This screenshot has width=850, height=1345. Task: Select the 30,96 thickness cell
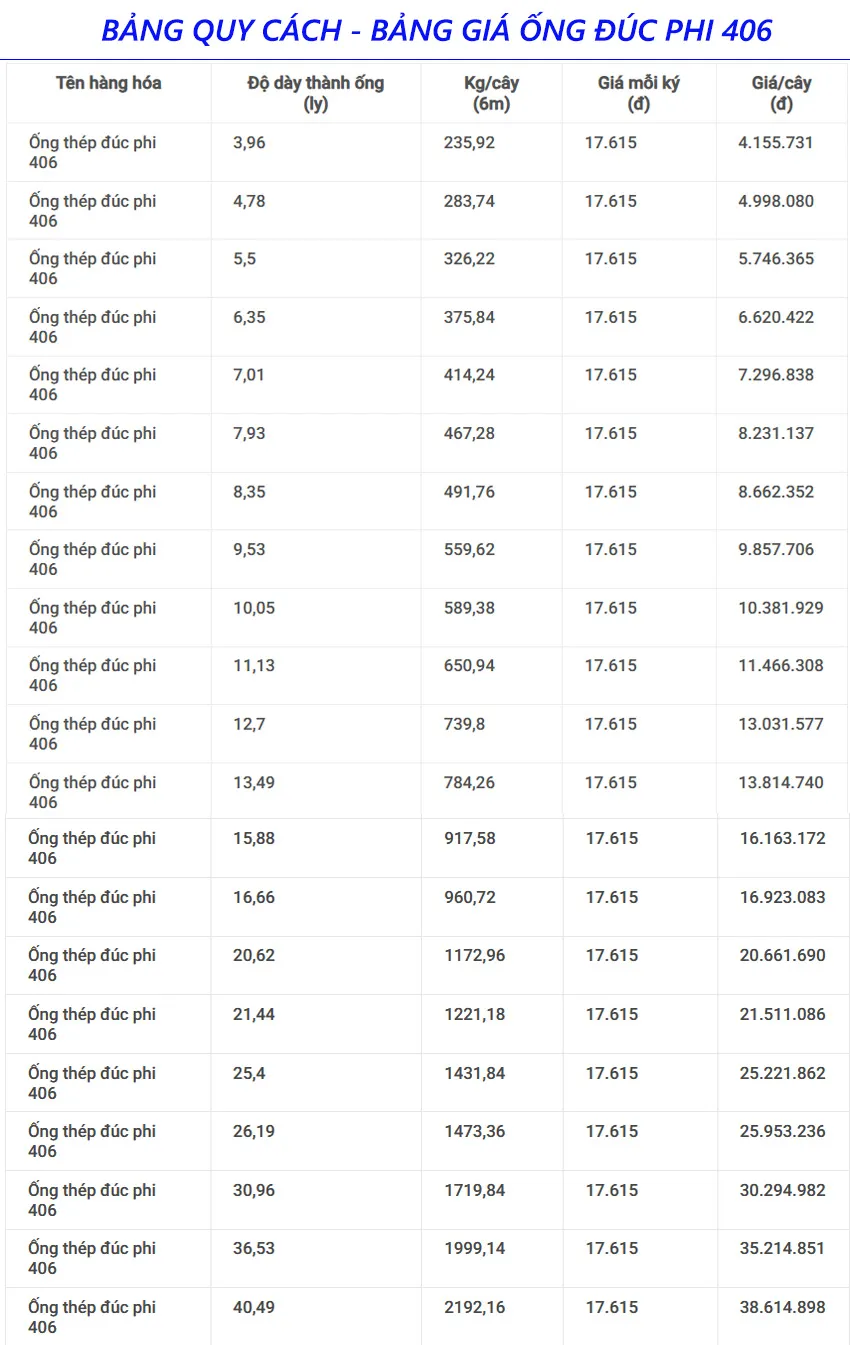click(254, 1190)
